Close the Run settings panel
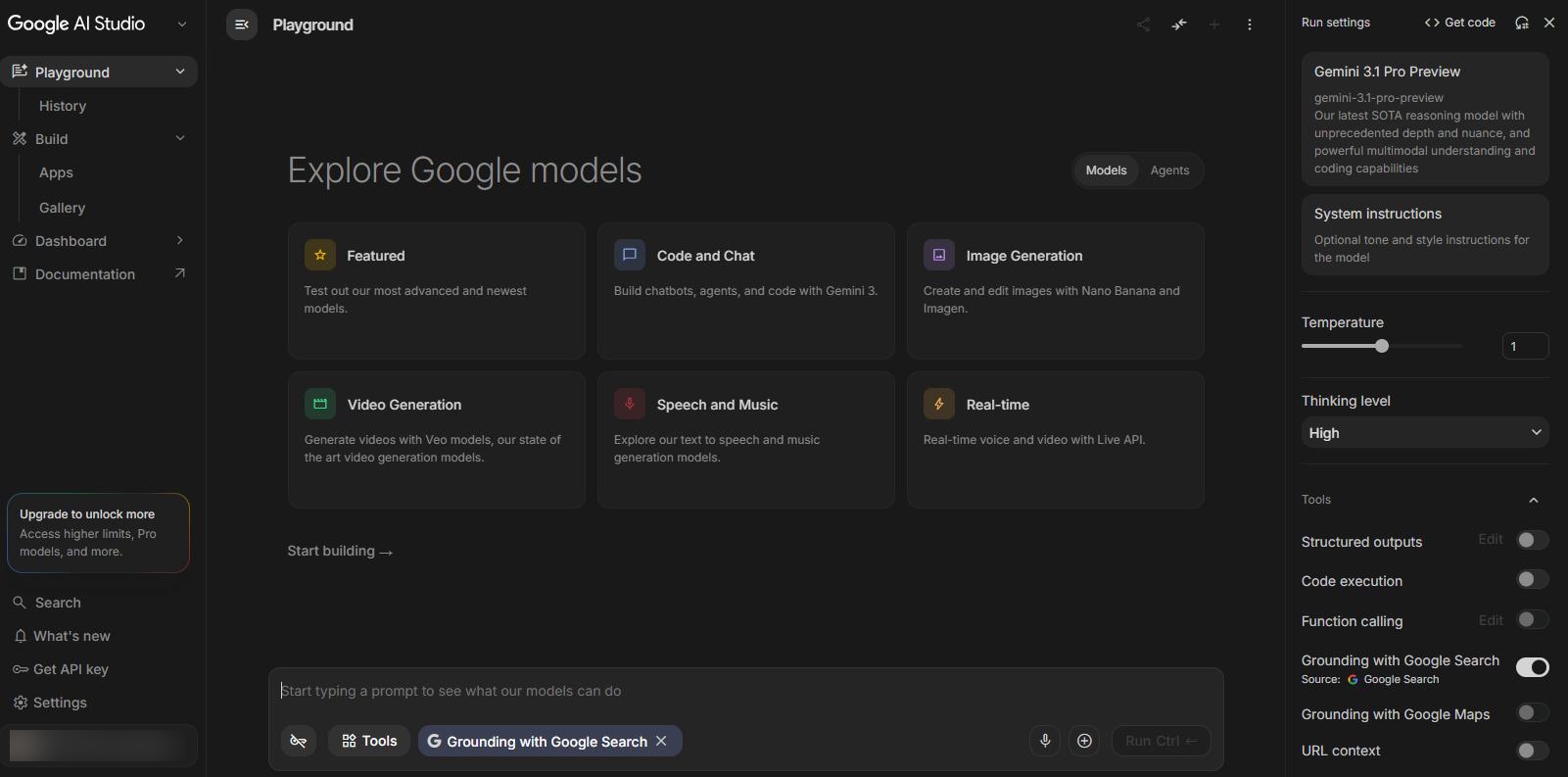Image resolution: width=1568 pixels, height=777 pixels. [x=1549, y=23]
